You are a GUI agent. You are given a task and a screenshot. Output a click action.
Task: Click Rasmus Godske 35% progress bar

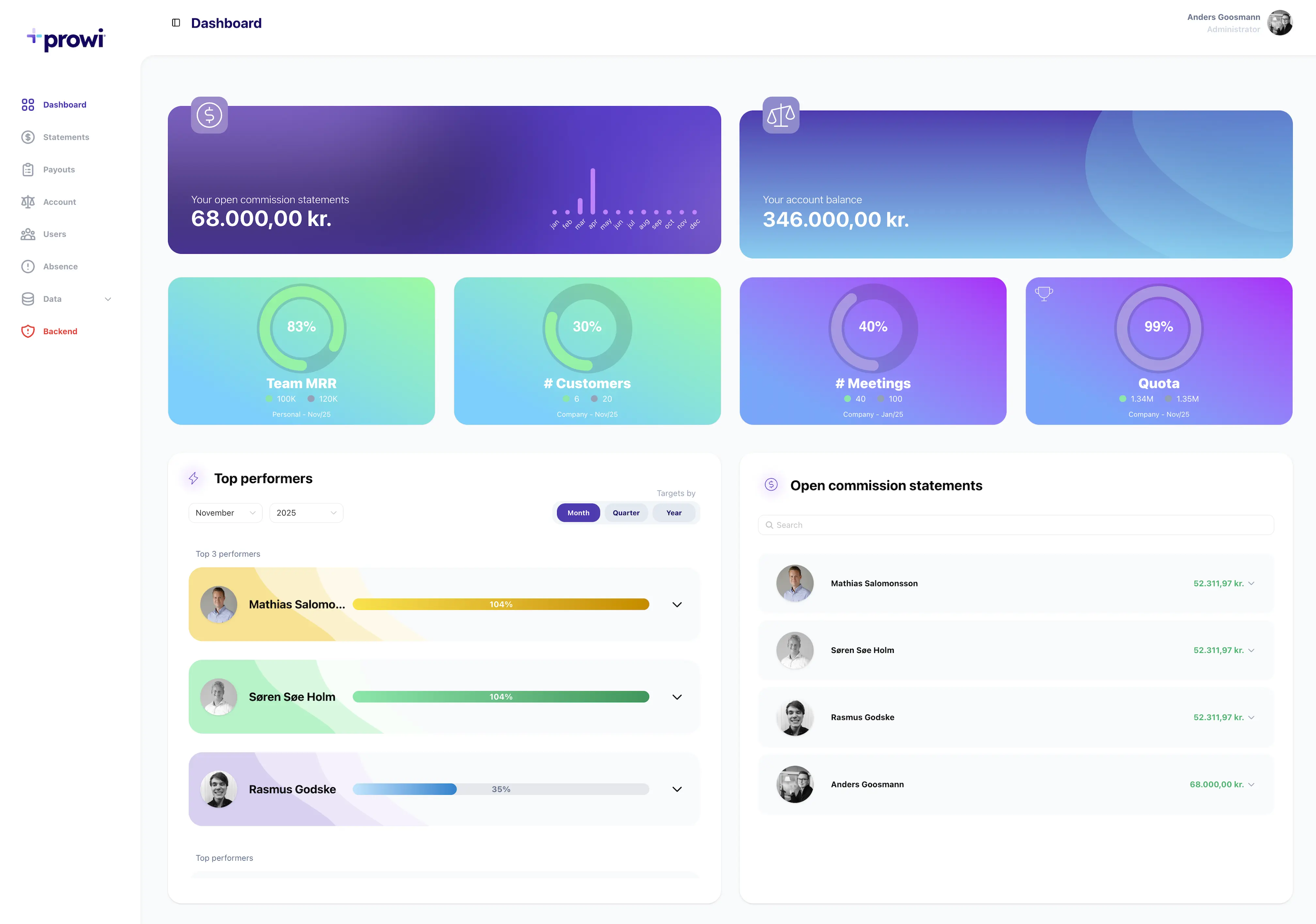(500, 789)
